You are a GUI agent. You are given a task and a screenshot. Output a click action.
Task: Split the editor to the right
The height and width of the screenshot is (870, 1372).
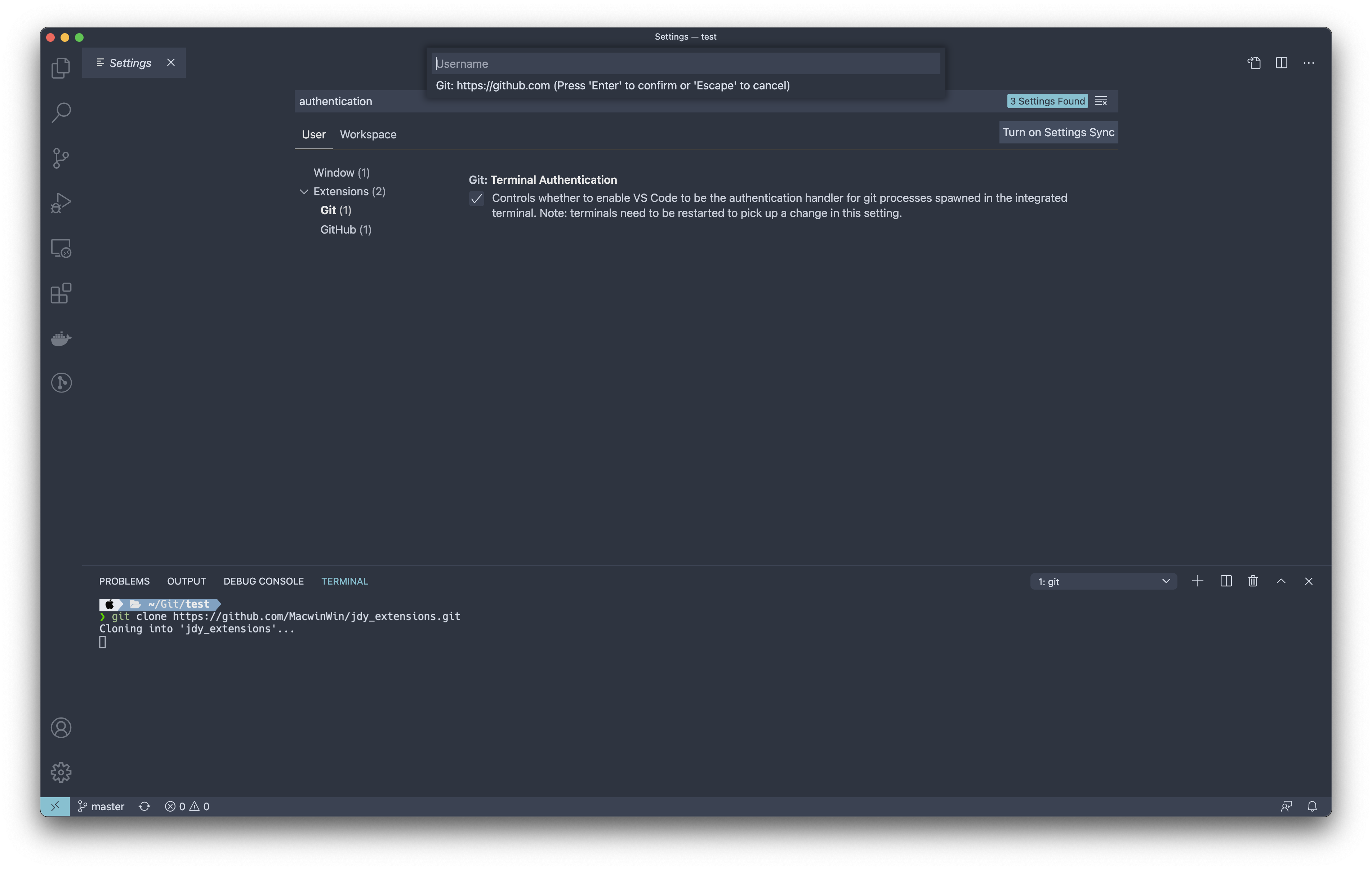[1282, 63]
